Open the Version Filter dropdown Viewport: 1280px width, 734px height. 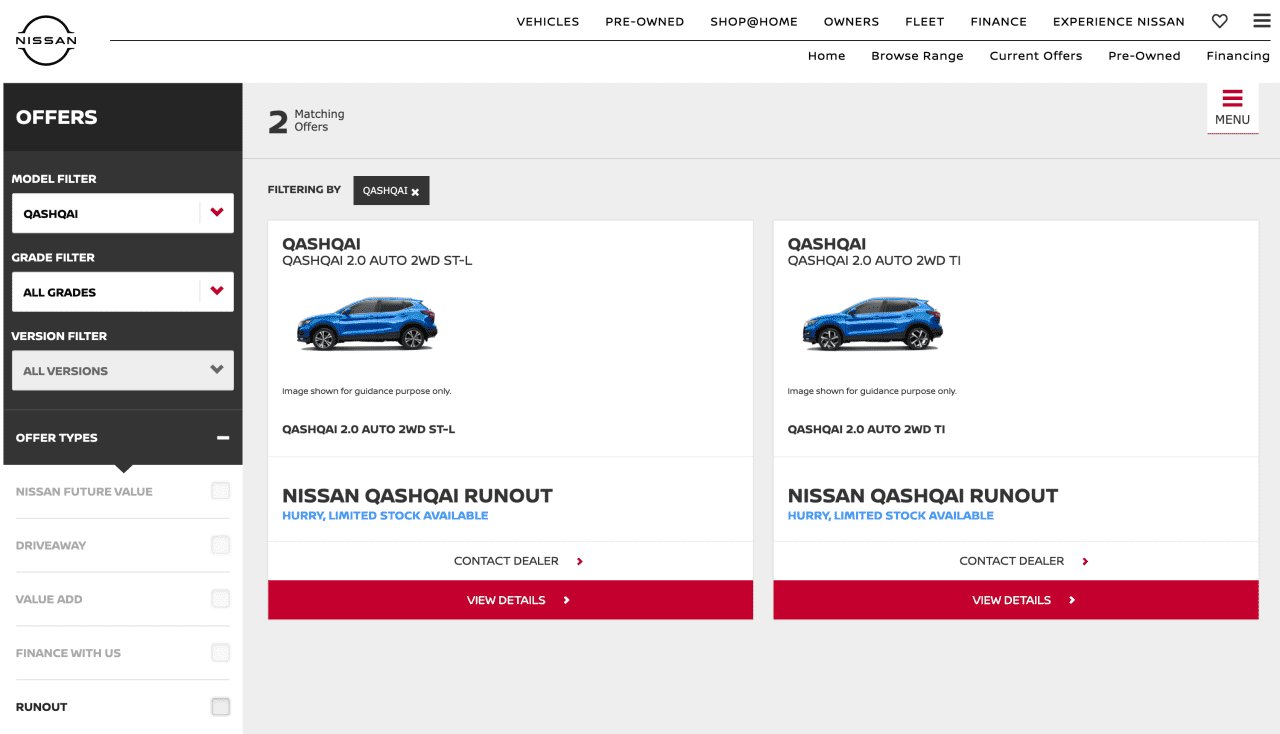click(123, 370)
